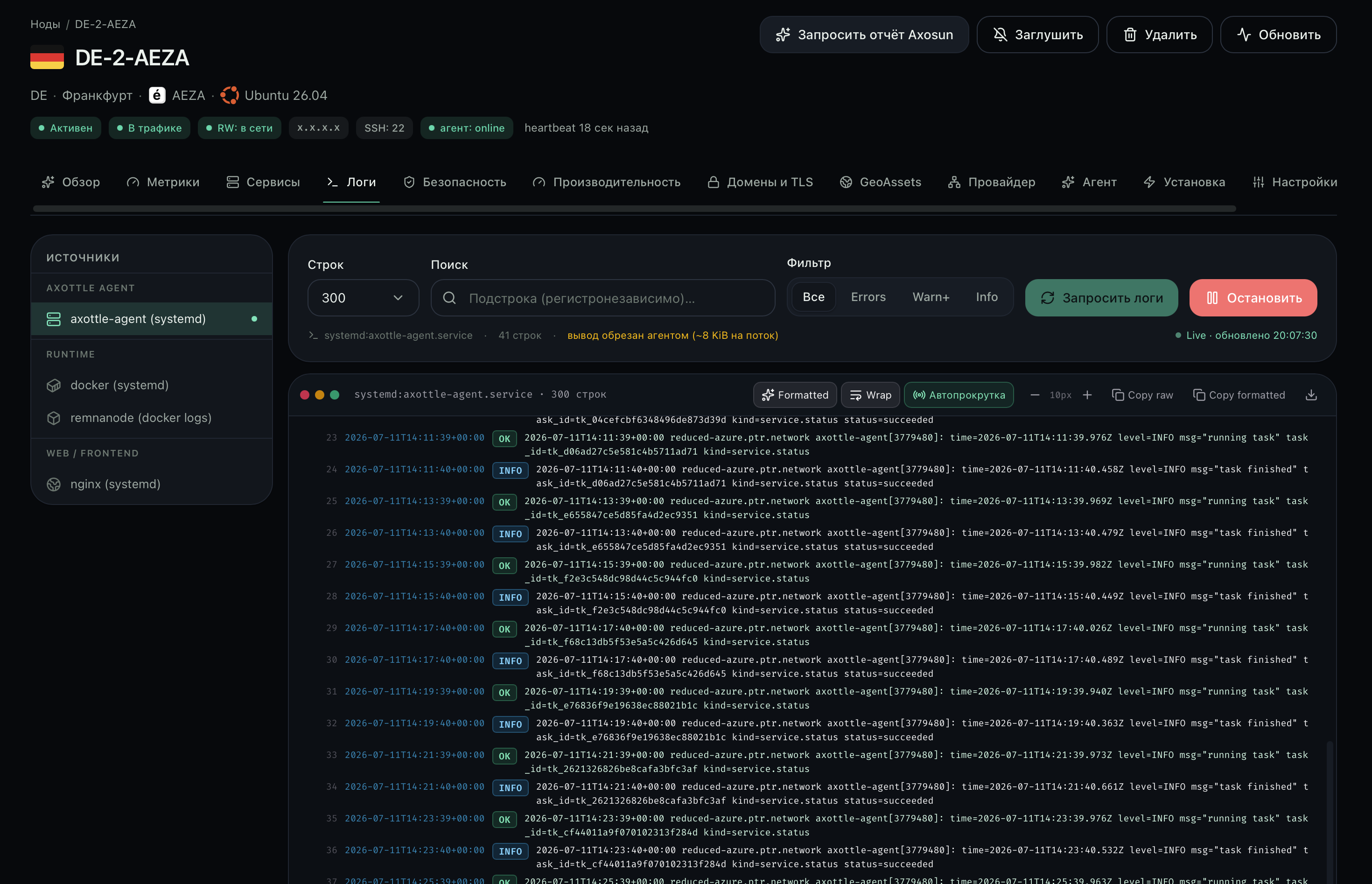Toggle Автопрокрутка auto-scroll
Screen dimensions: 1372x884
[959, 395]
